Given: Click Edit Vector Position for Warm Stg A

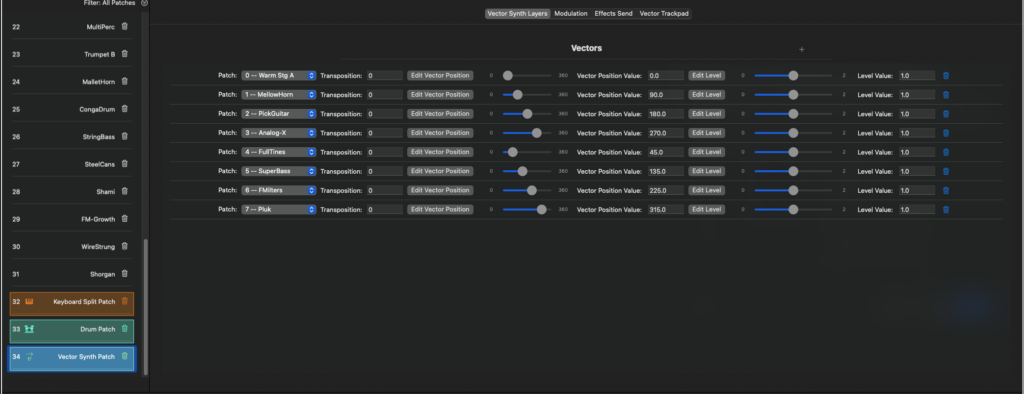Looking at the screenshot, I should 440,76.
